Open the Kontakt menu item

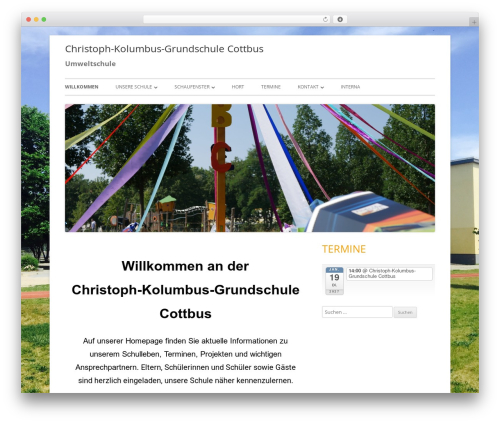coord(308,87)
